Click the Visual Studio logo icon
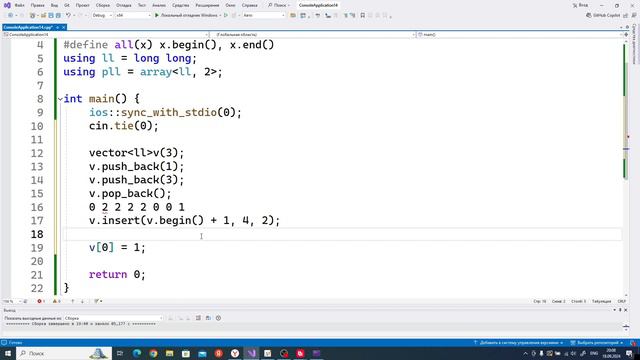This screenshot has height=360, width=640. coord(7,5)
